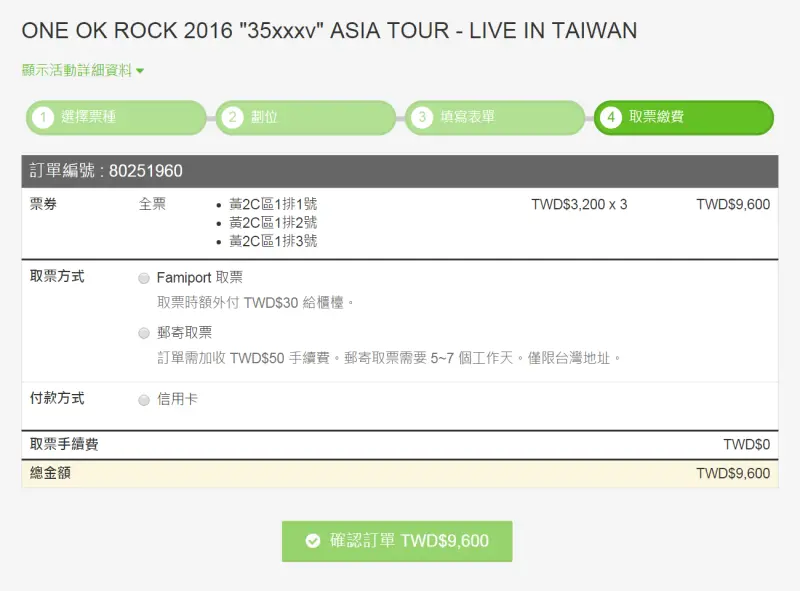800x591 pixels.
Task: Click the order number 80251960 header
Action: [400, 171]
